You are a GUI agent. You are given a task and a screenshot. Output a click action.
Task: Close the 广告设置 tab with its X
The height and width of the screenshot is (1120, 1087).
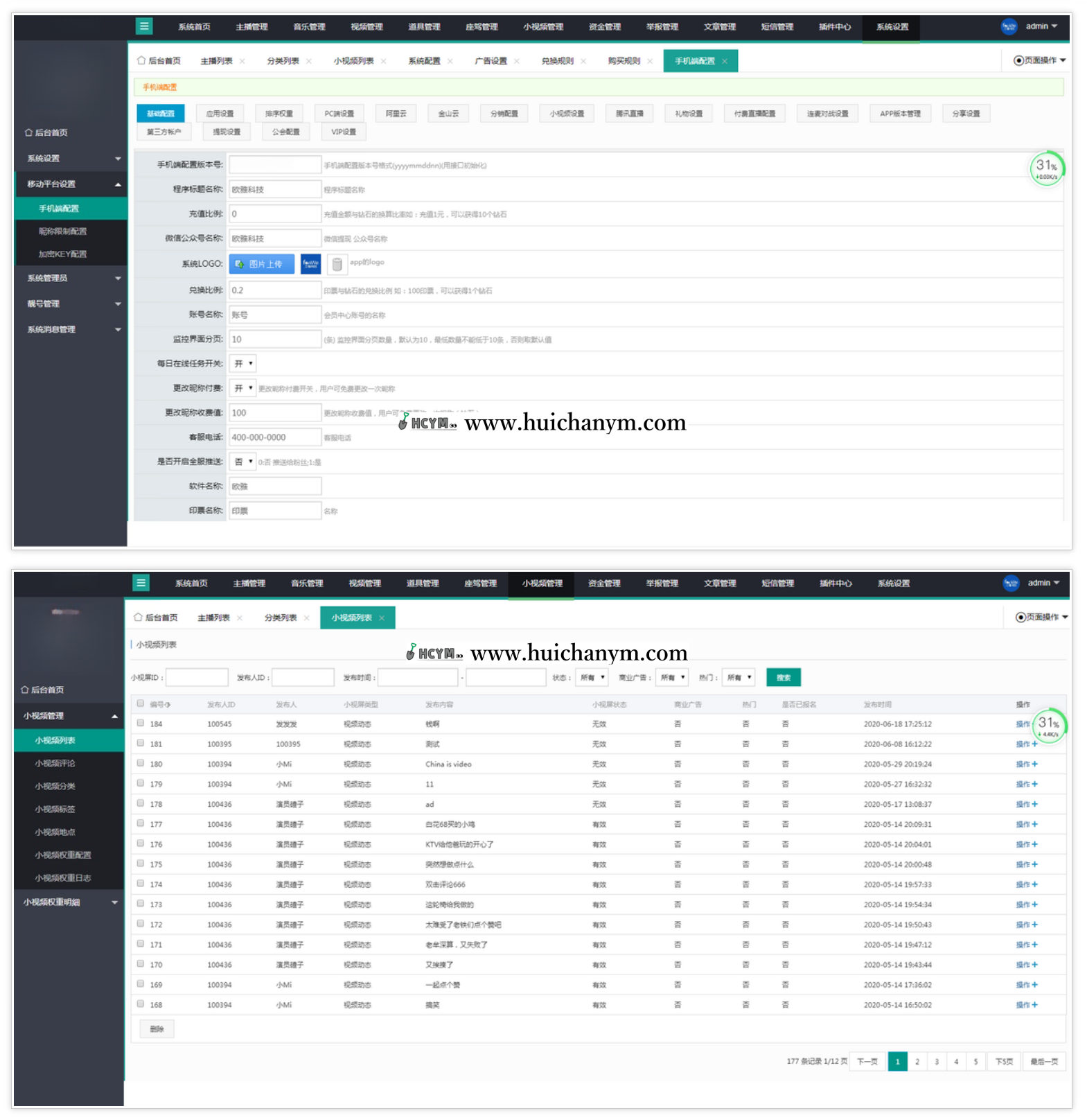pos(517,62)
